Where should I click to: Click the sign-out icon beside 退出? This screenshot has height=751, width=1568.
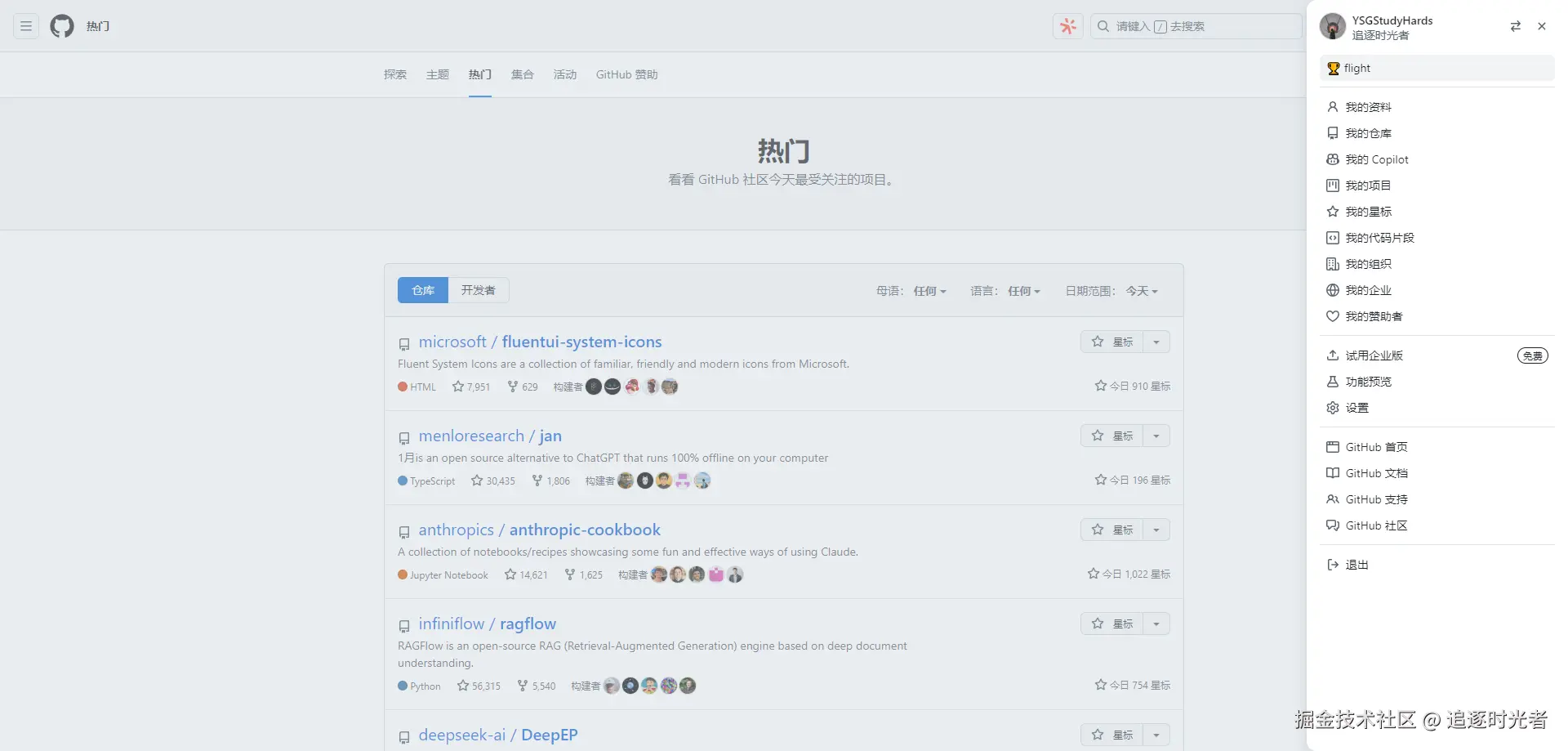point(1333,565)
